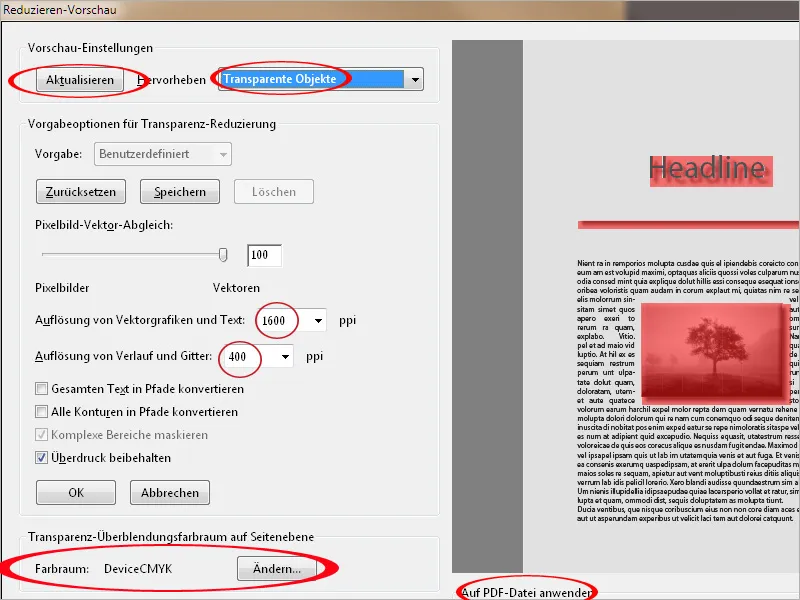Viewport: 800px width, 600px height.
Task: Click the gradient resolution field showing 400
Action: [250, 357]
